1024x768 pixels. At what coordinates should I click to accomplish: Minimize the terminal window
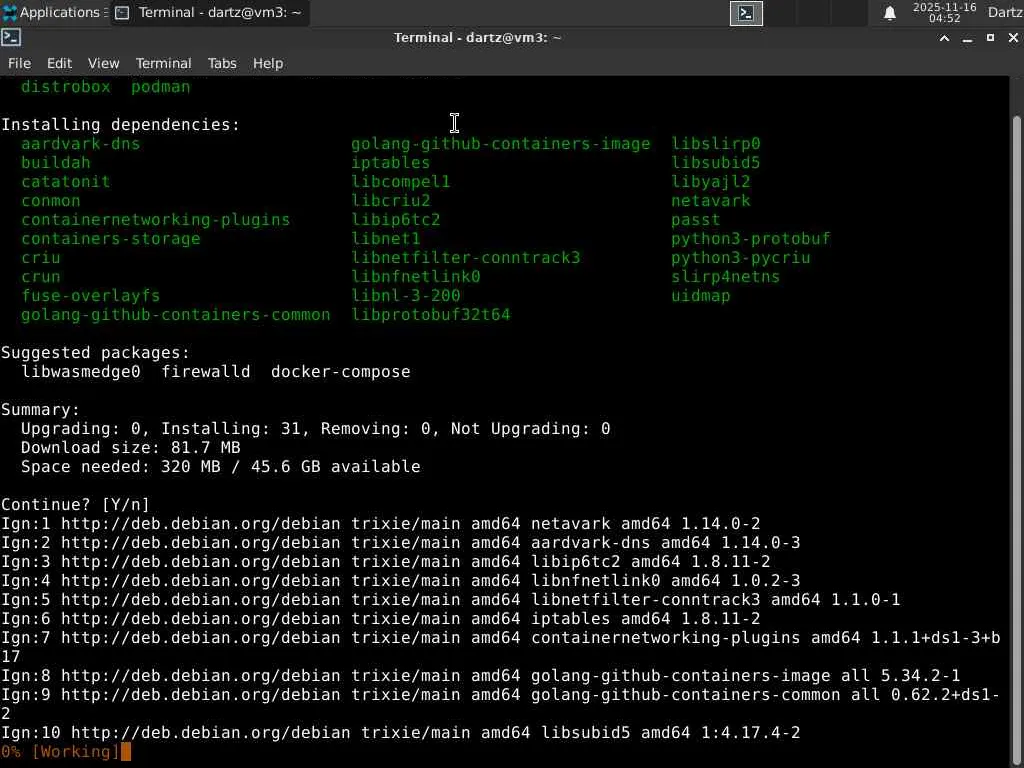click(967, 38)
